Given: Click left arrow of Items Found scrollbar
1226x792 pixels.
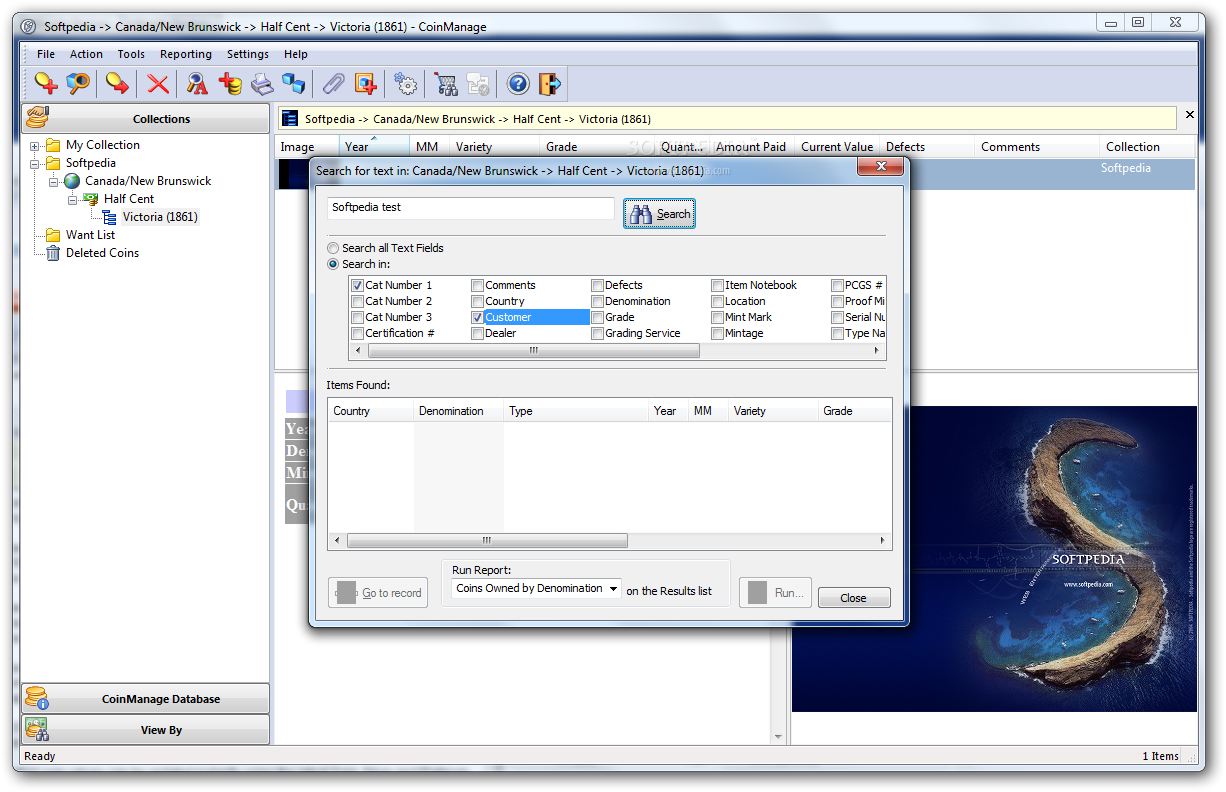Looking at the screenshot, I should (337, 540).
